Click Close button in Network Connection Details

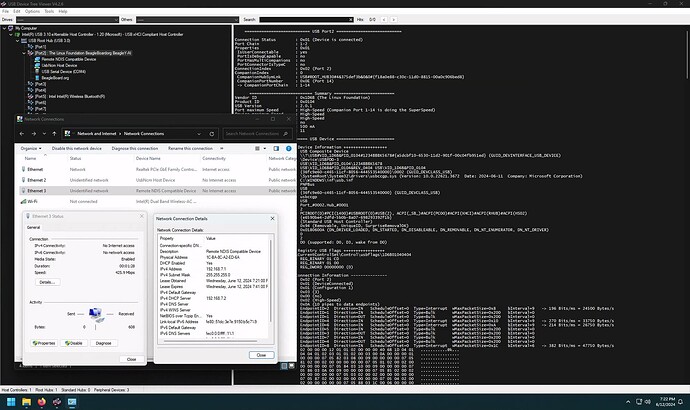(261, 355)
